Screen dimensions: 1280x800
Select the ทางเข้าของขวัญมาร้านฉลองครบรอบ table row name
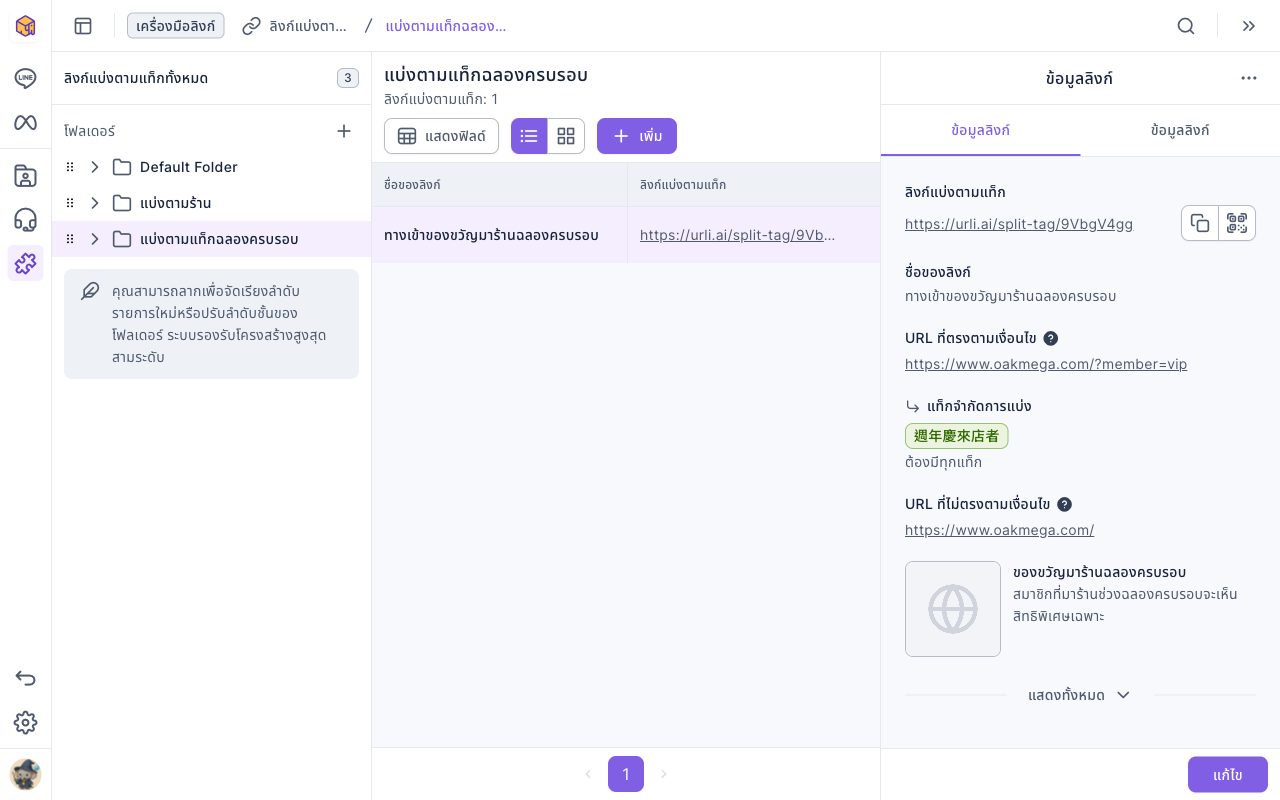491,235
